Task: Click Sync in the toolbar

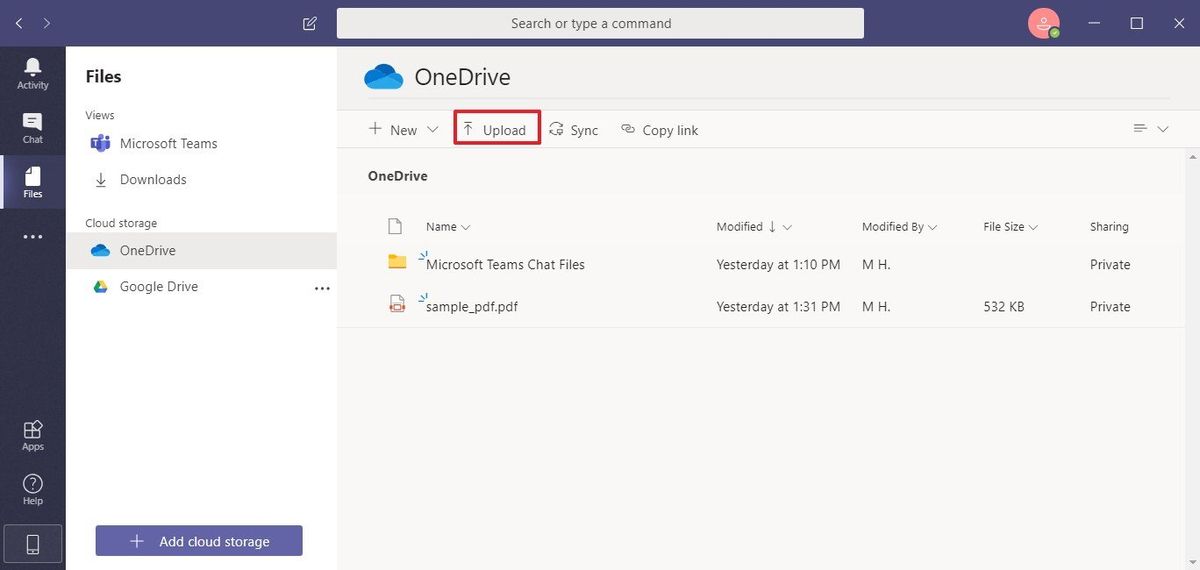Action: click(x=574, y=130)
